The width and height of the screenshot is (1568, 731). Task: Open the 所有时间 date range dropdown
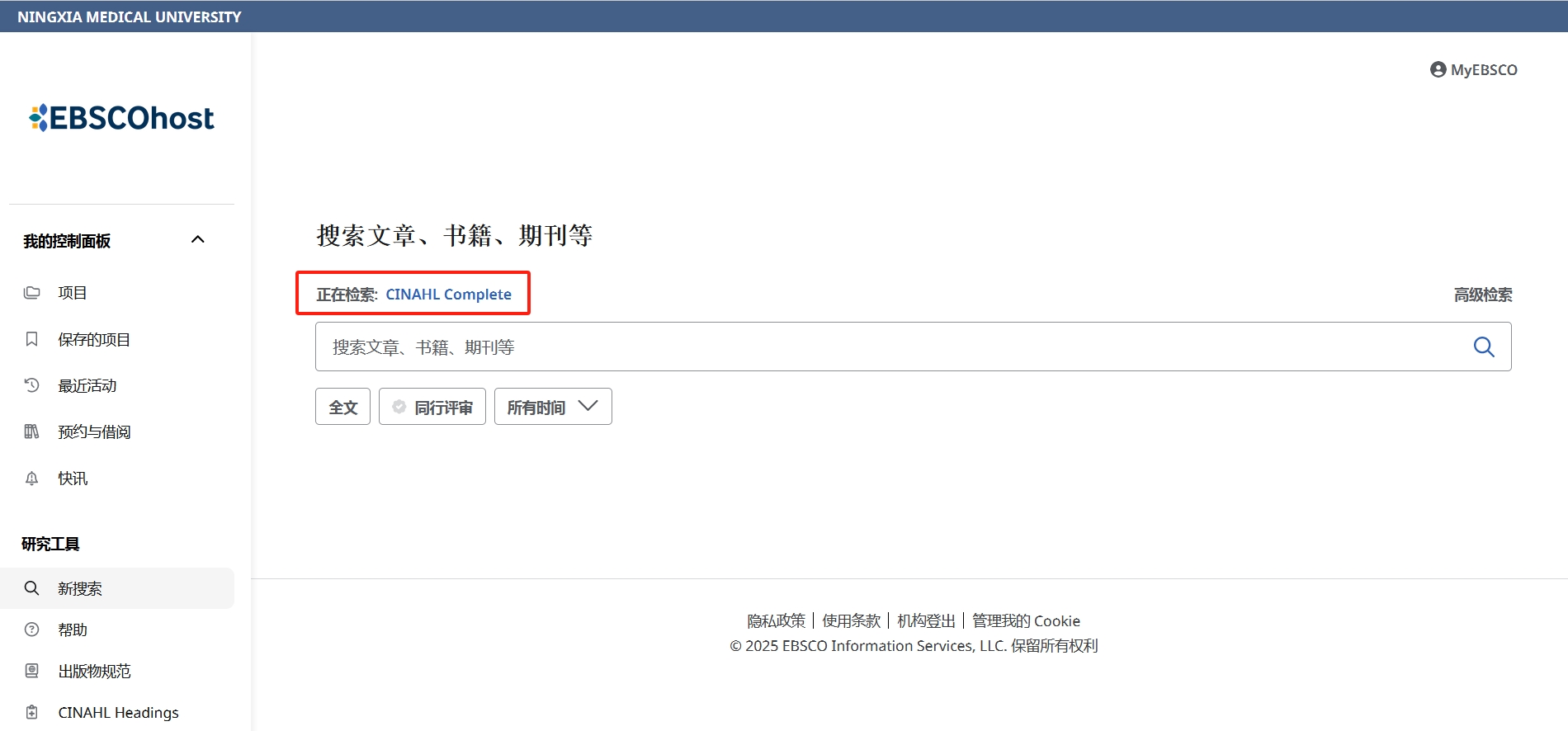tap(553, 407)
